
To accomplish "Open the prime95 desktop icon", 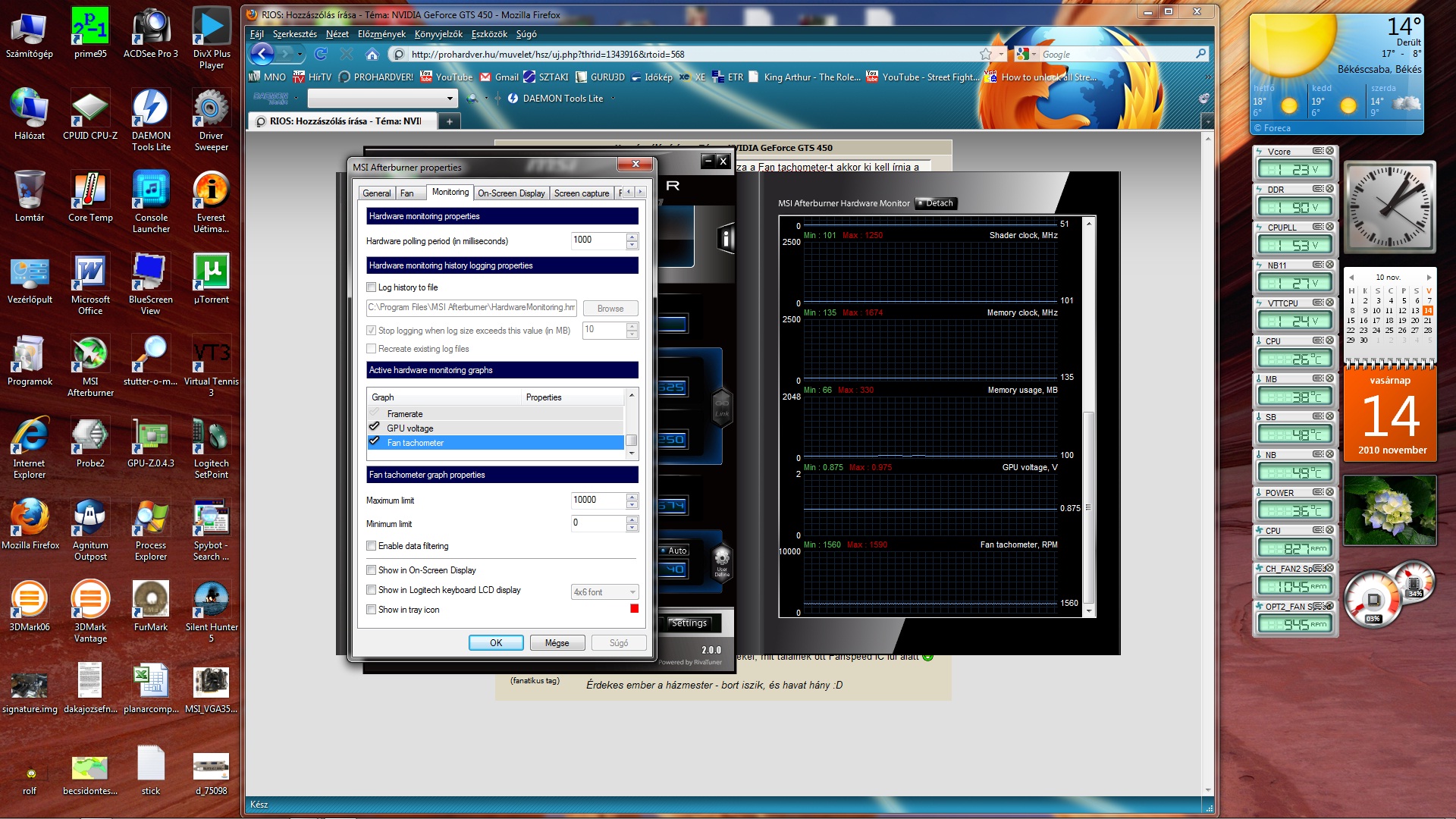I will 90,33.
